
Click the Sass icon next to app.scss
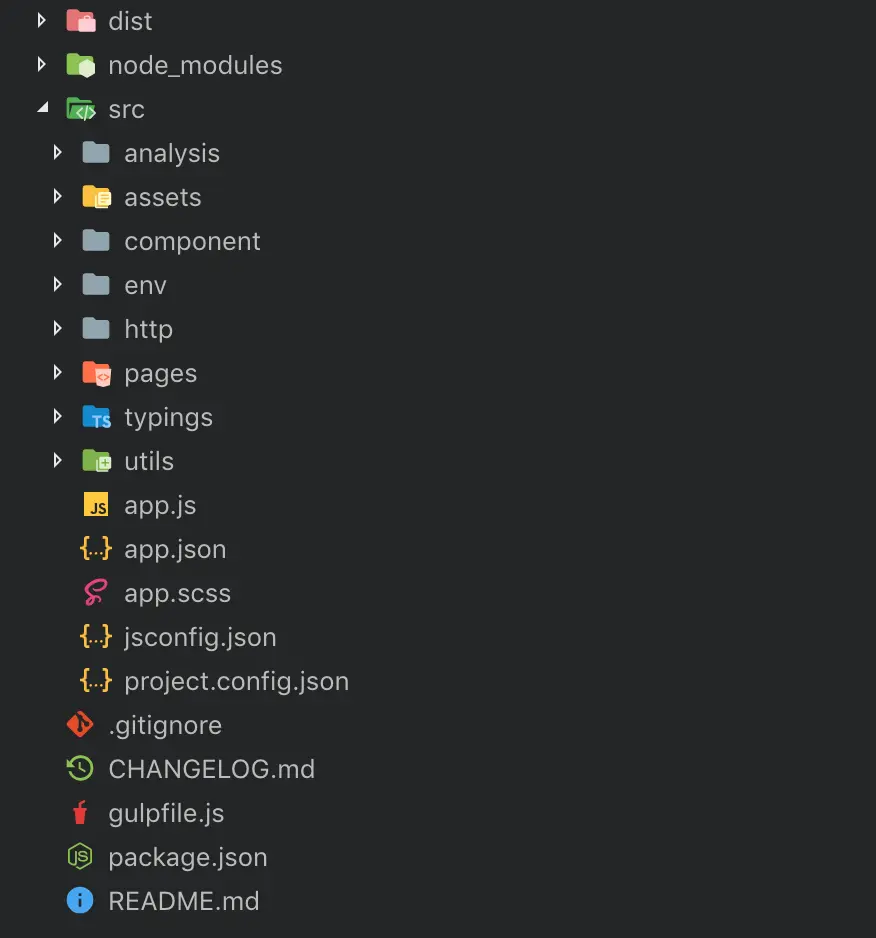(x=96, y=593)
